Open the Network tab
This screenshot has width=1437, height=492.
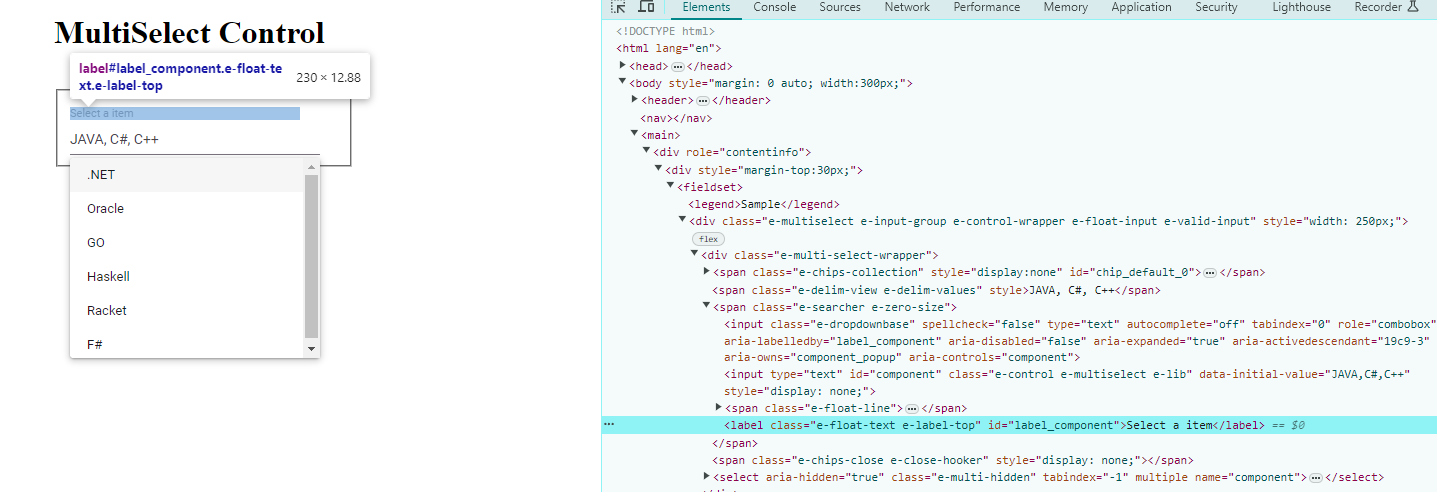click(x=906, y=7)
